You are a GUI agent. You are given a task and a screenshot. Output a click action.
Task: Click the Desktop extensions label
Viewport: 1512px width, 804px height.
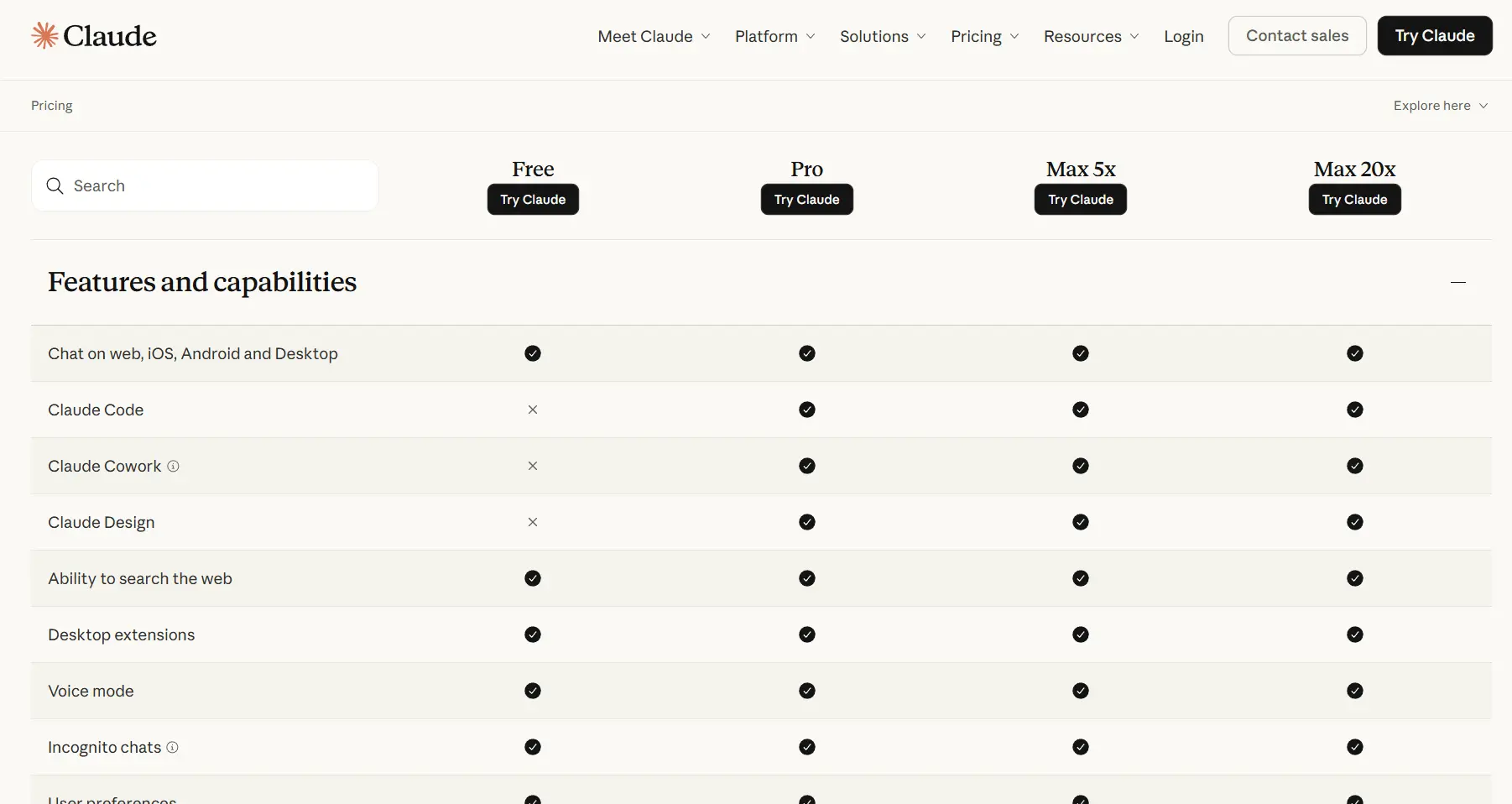122,634
